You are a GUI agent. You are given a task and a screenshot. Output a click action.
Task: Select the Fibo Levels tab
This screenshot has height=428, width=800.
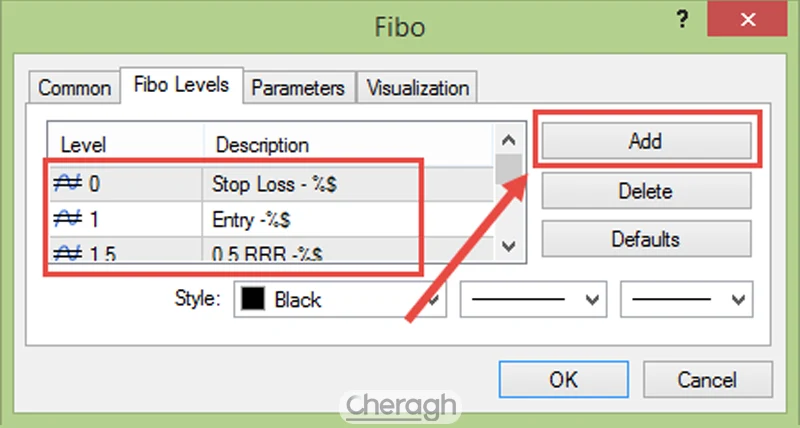(x=181, y=85)
